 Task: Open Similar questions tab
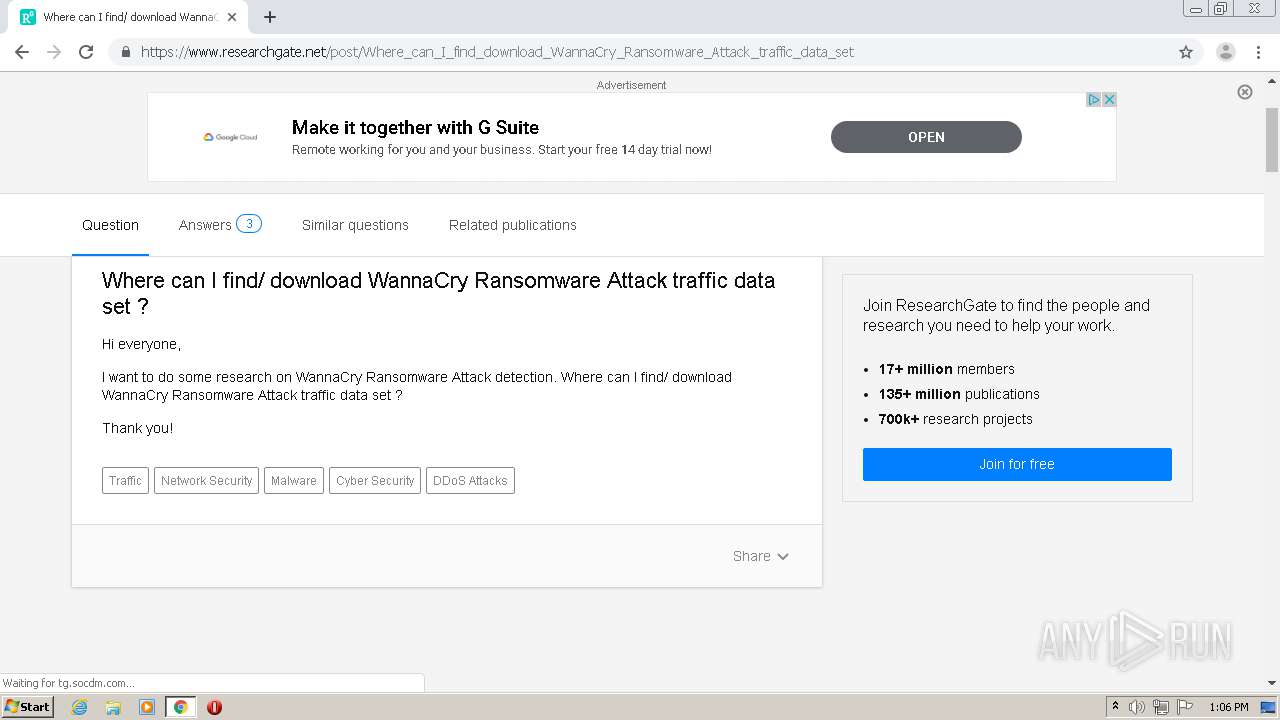(355, 225)
